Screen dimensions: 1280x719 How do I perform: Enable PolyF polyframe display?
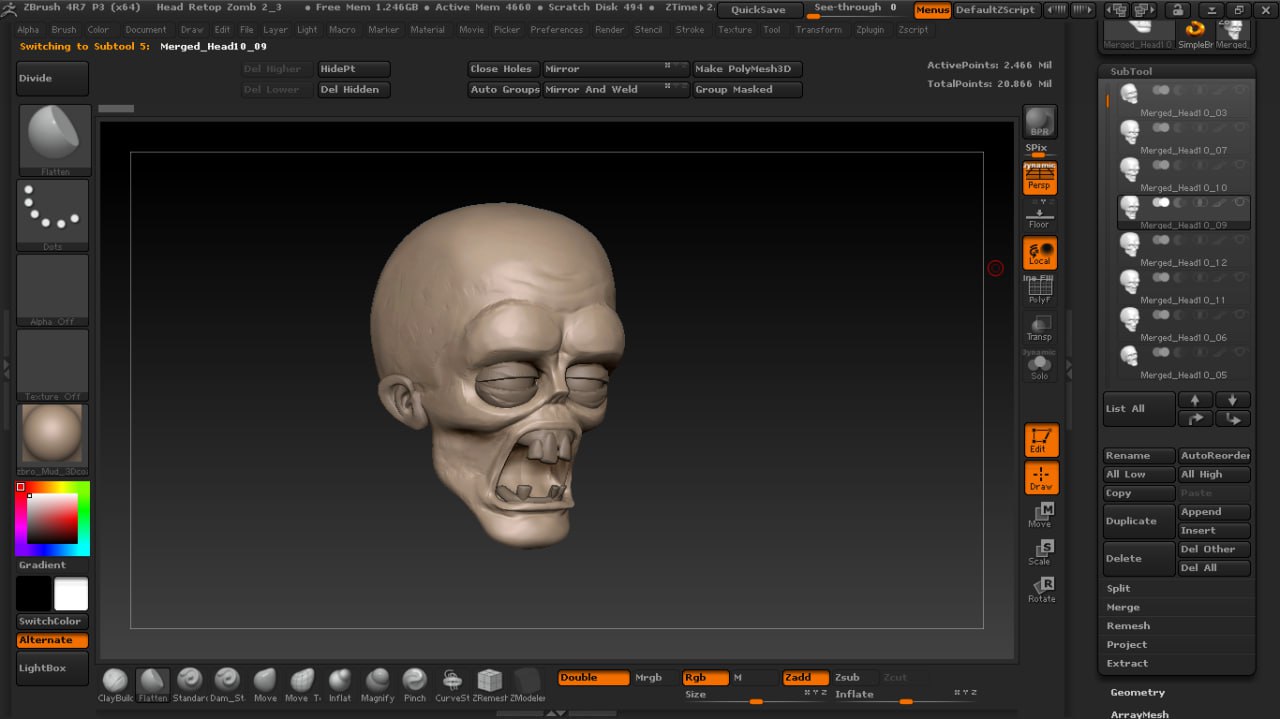(x=1040, y=291)
